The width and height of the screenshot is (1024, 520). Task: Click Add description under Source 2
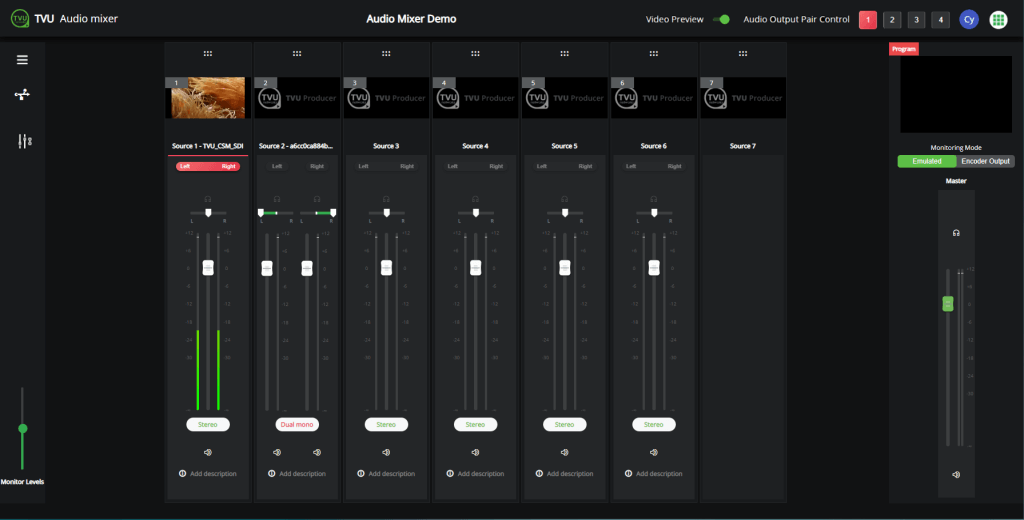point(302,473)
